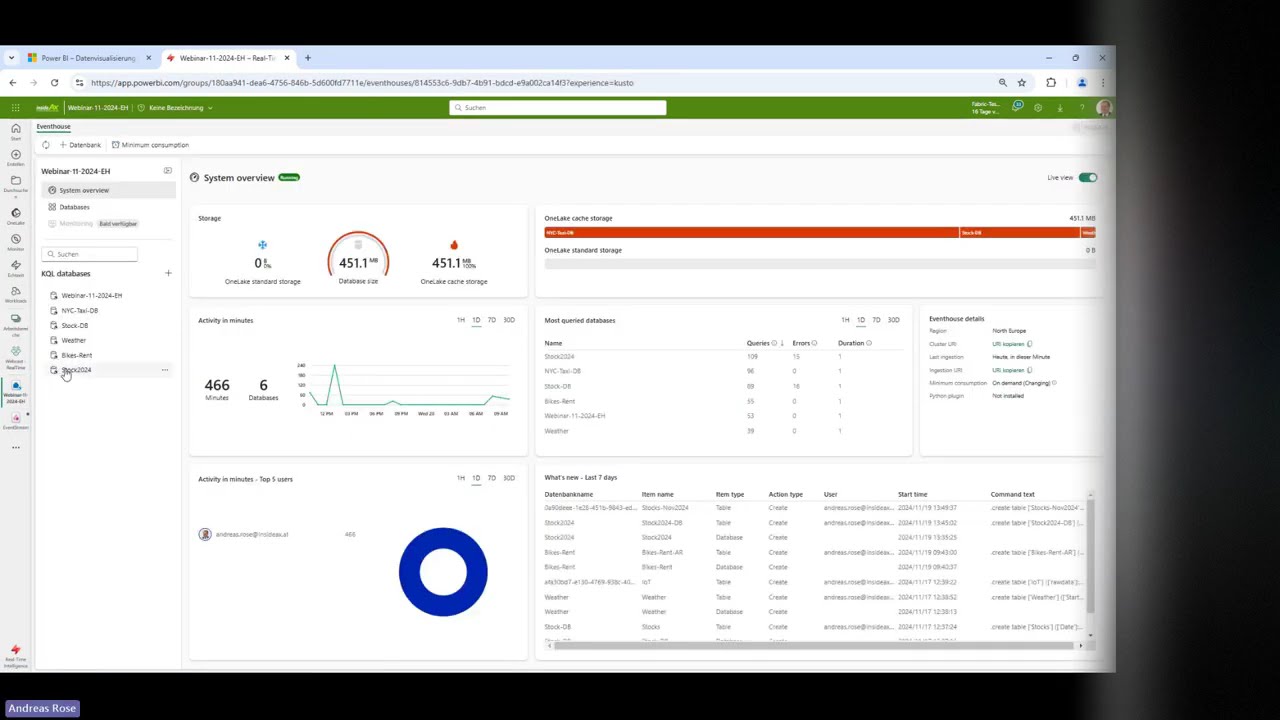Copy Cluster URI in Eventhouse details

[x=1011, y=344]
